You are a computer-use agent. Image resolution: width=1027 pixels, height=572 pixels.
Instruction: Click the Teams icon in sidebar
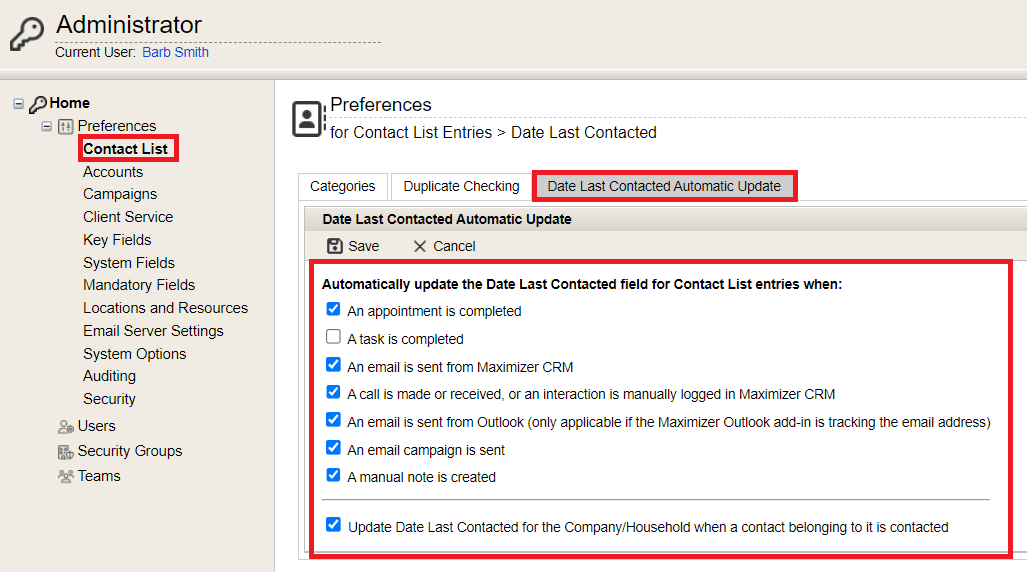click(x=65, y=476)
